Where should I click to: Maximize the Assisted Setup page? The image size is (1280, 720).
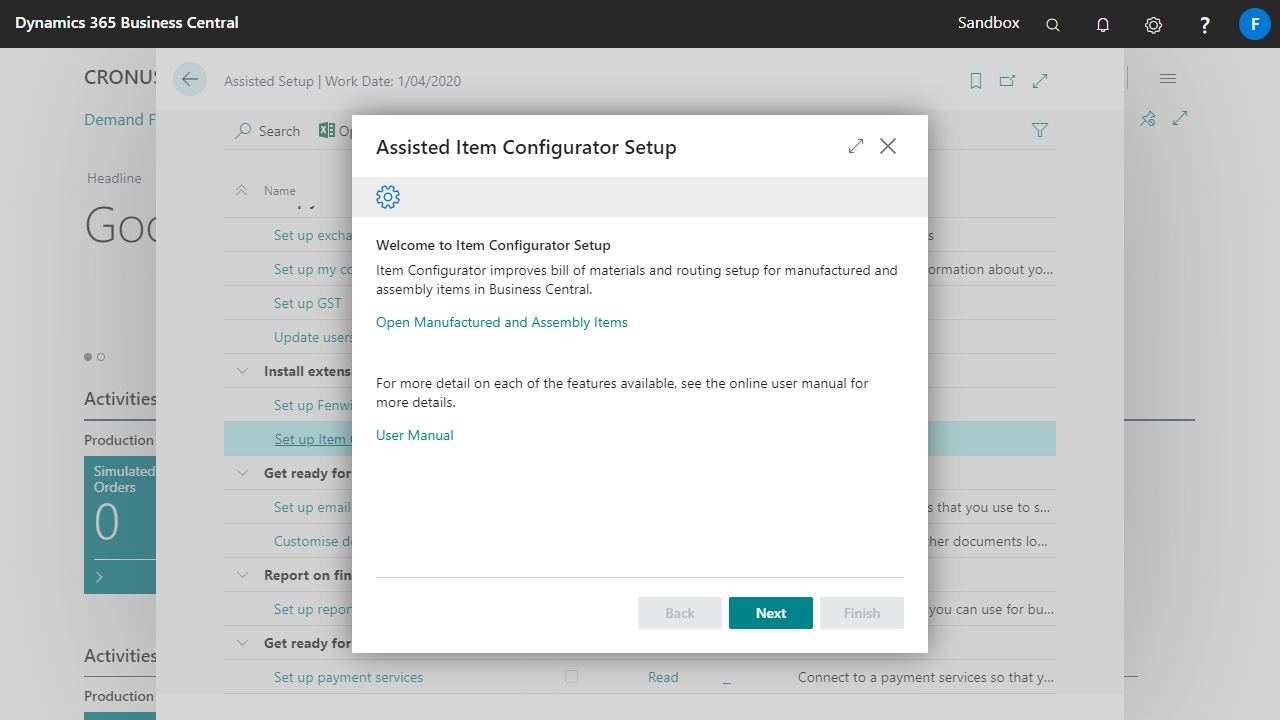(1040, 81)
